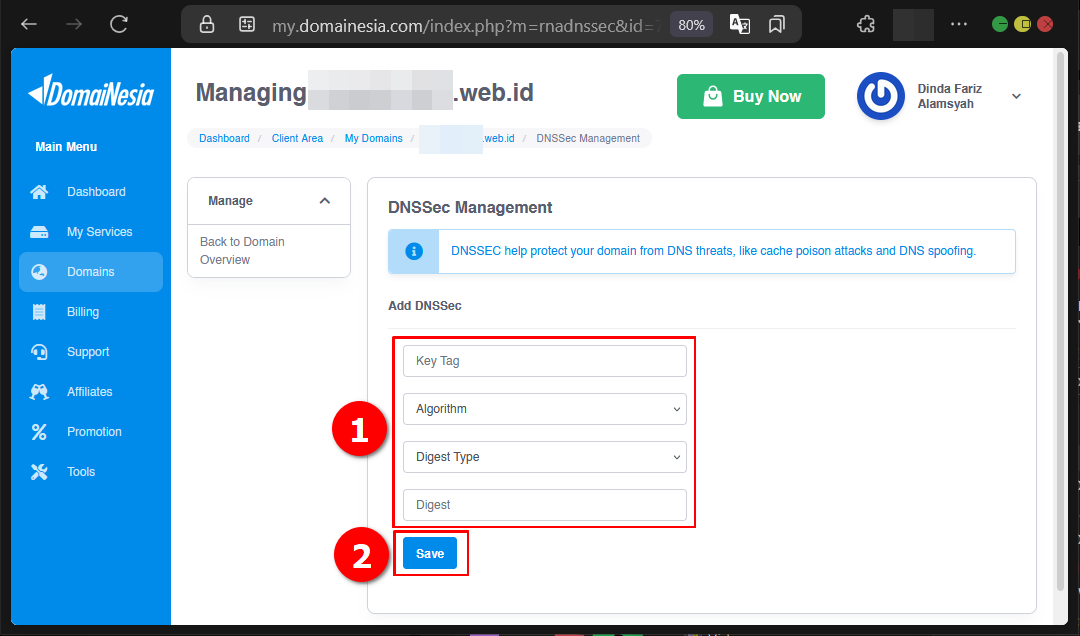Open the Digest Type dropdown
The width and height of the screenshot is (1080, 636).
[545, 457]
